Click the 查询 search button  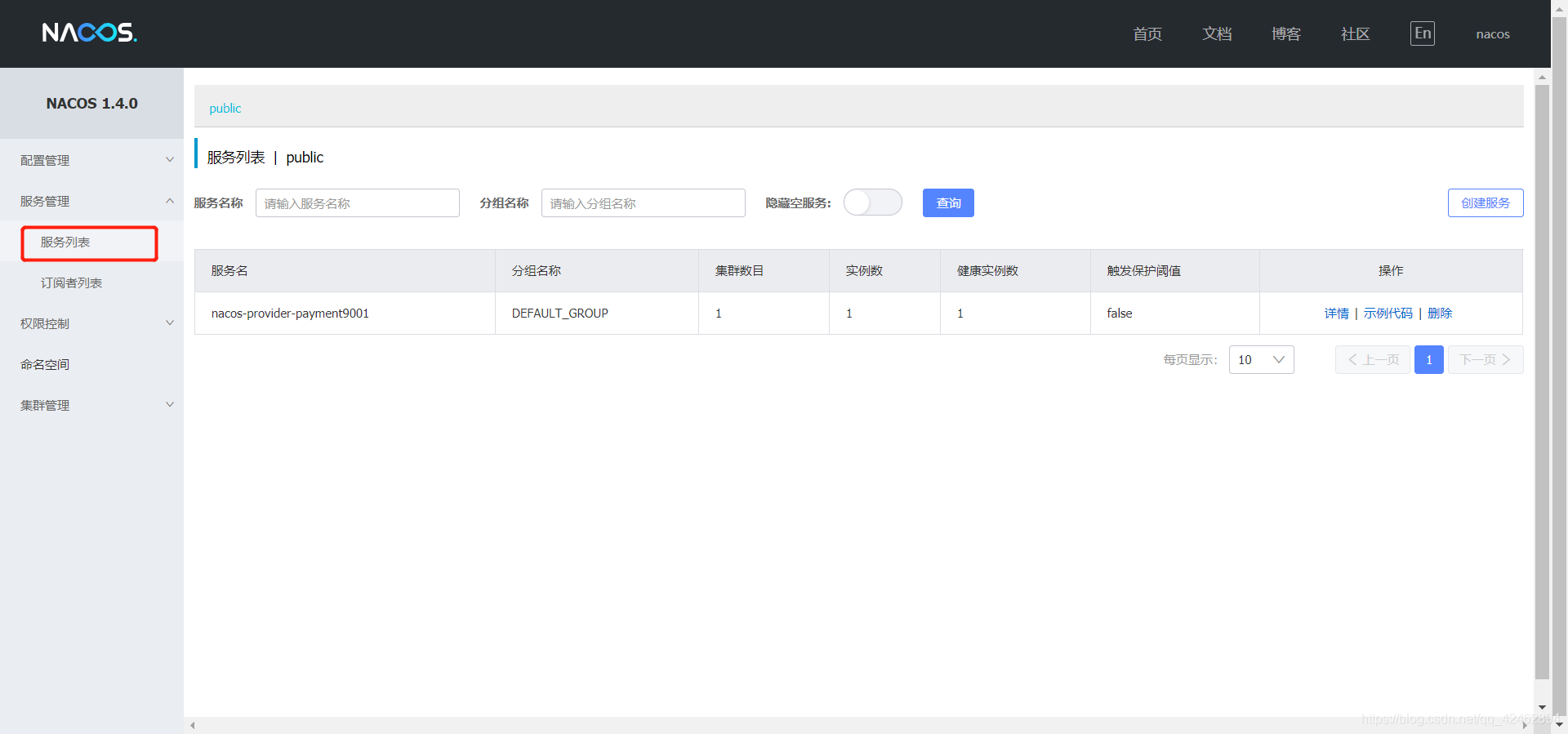pos(947,203)
